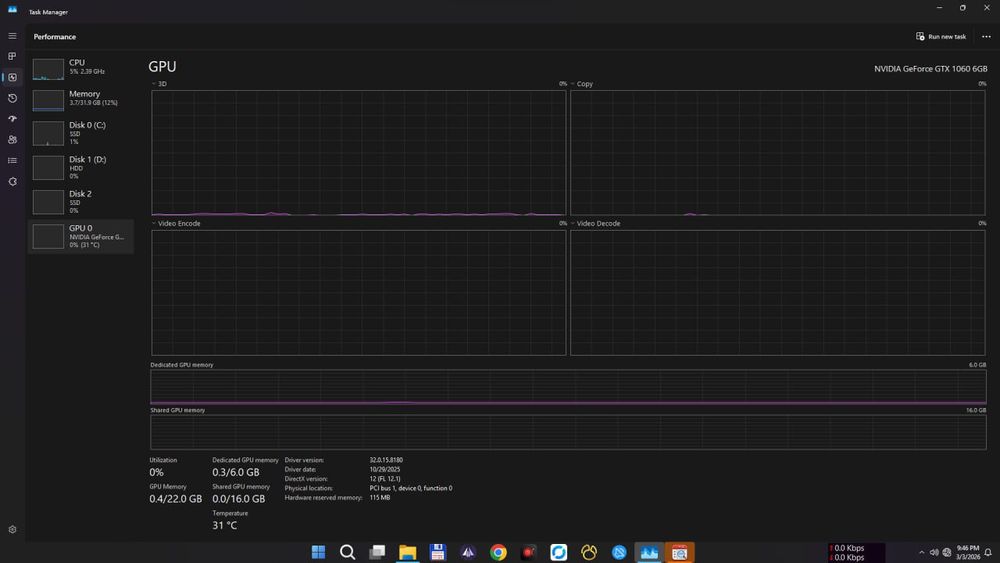This screenshot has width=1000, height=563.
Task: Open the Services page icon
Action: tap(12, 181)
